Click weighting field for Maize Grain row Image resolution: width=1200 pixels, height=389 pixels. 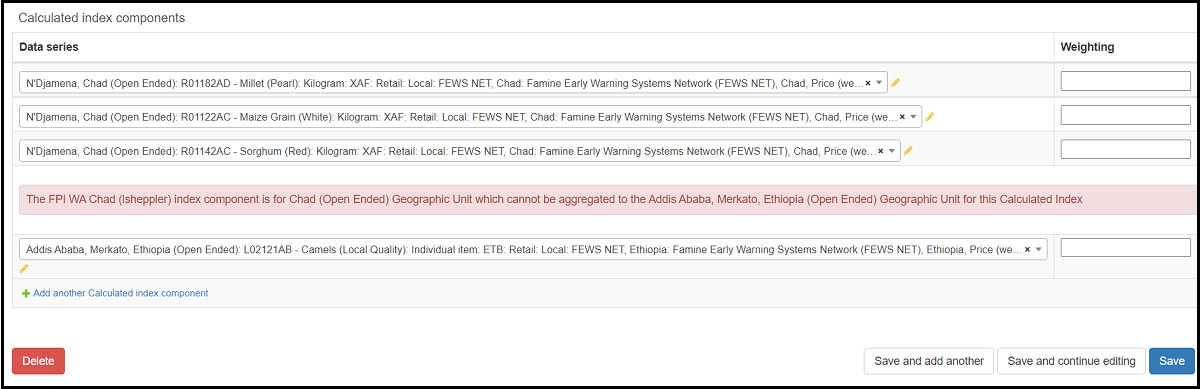(x=1126, y=116)
